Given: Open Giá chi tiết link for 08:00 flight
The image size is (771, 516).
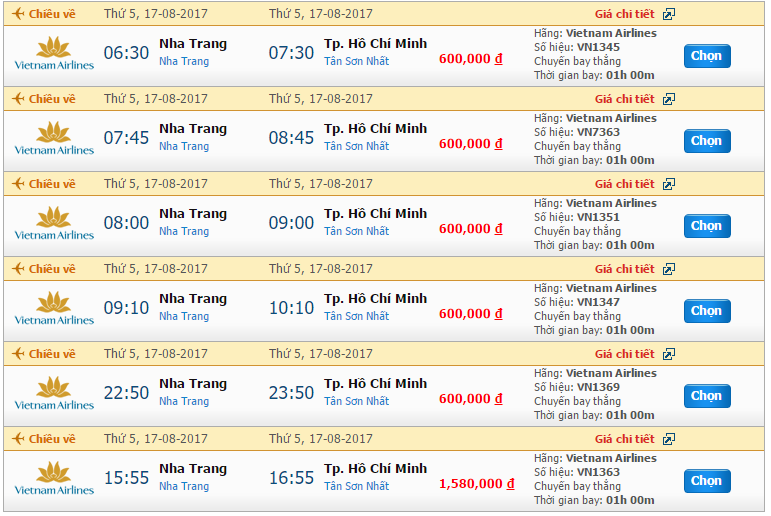Looking at the screenshot, I should [x=624, y=184].
